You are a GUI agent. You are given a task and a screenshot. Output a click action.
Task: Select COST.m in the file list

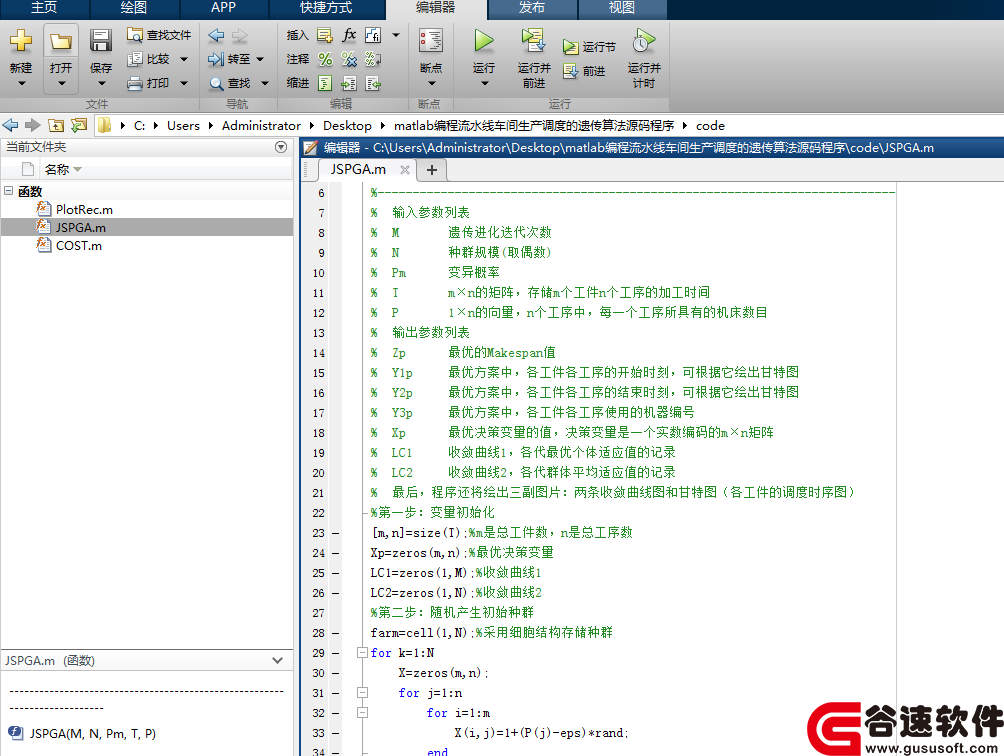tap(79, 246)
